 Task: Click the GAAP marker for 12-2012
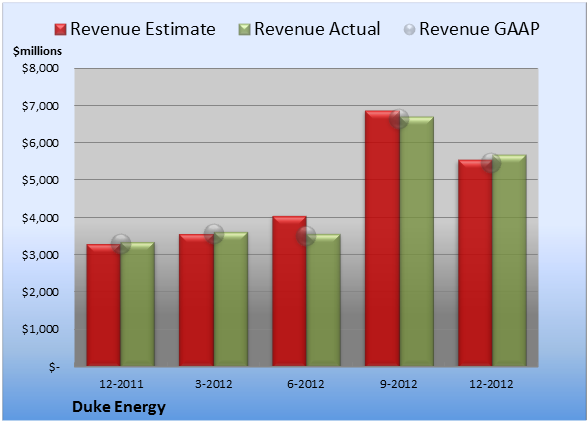tap(491, 163)
